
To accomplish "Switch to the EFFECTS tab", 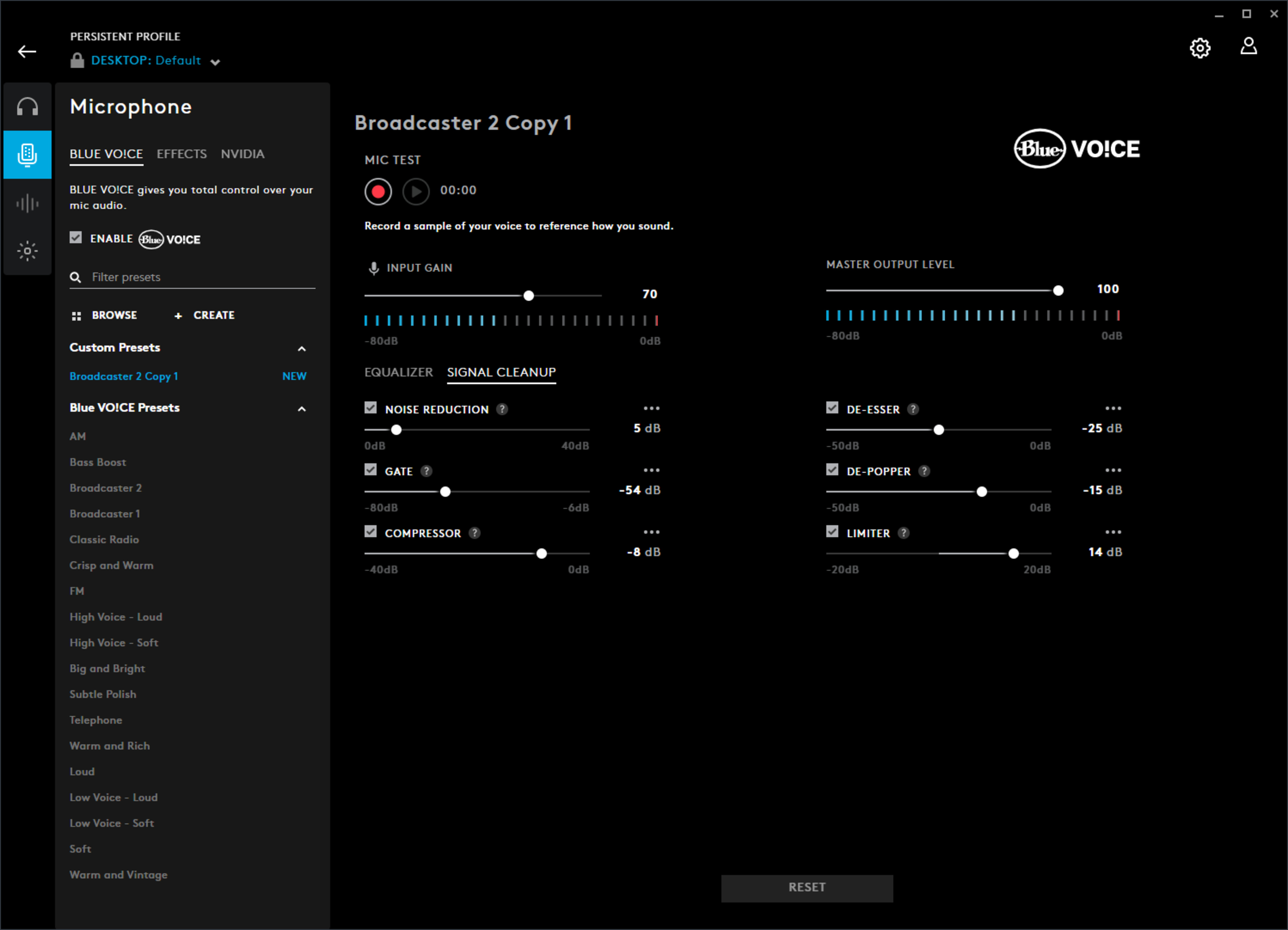I will (182, 154).
